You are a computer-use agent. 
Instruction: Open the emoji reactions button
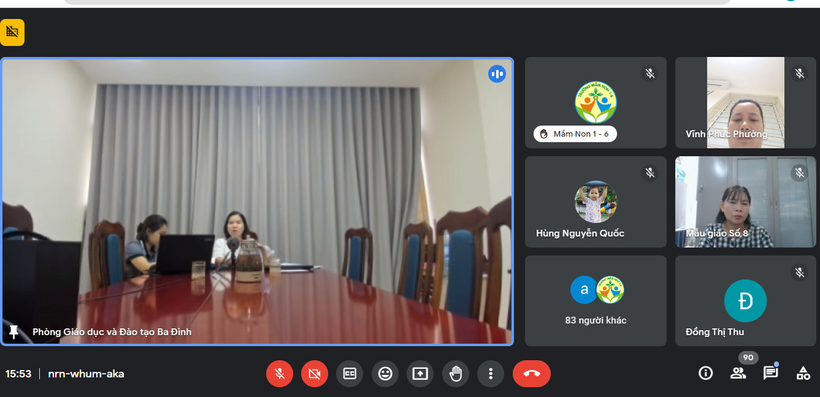click(x=385, y=373)
